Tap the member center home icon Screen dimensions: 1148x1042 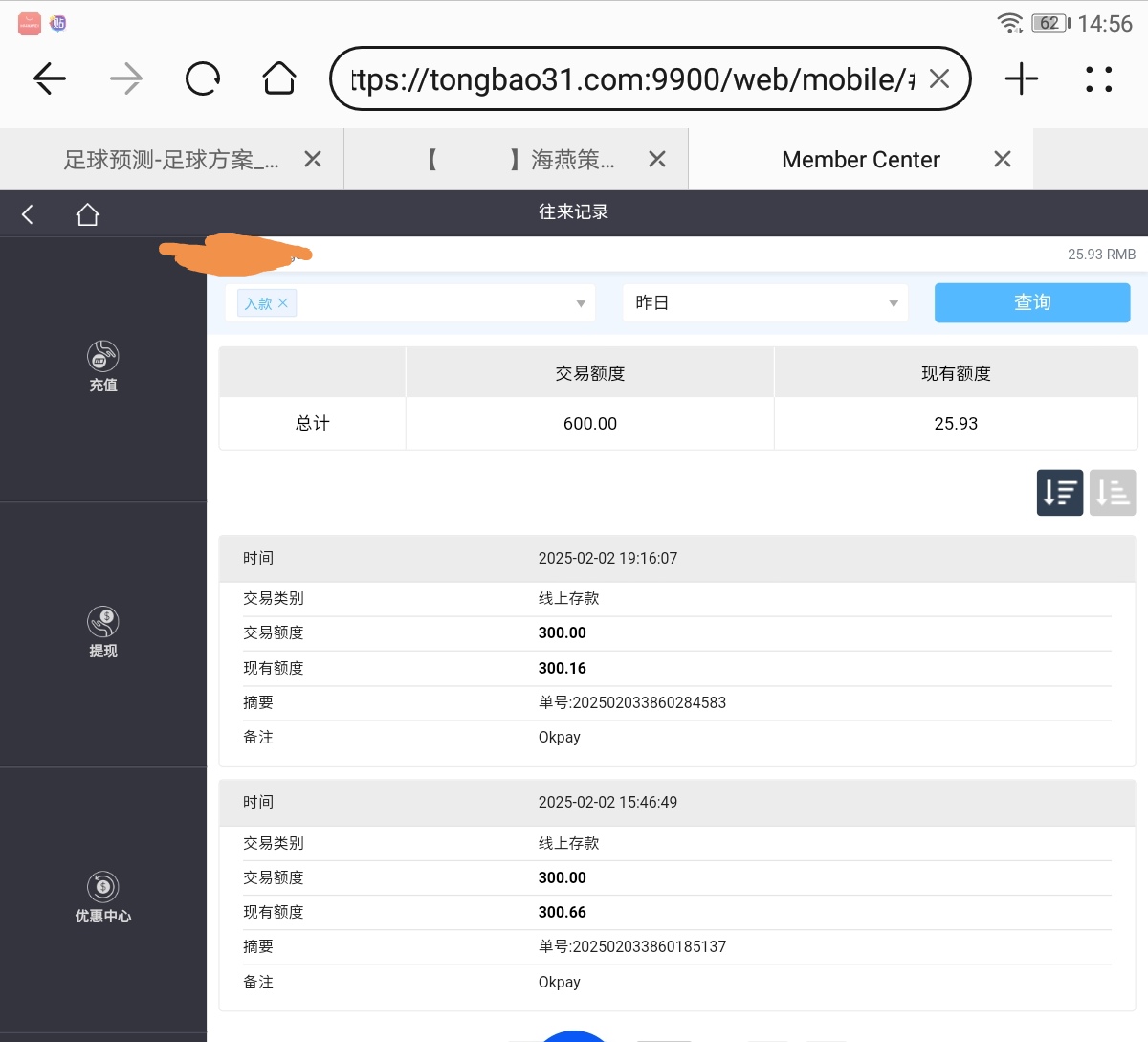pos(88,214)
